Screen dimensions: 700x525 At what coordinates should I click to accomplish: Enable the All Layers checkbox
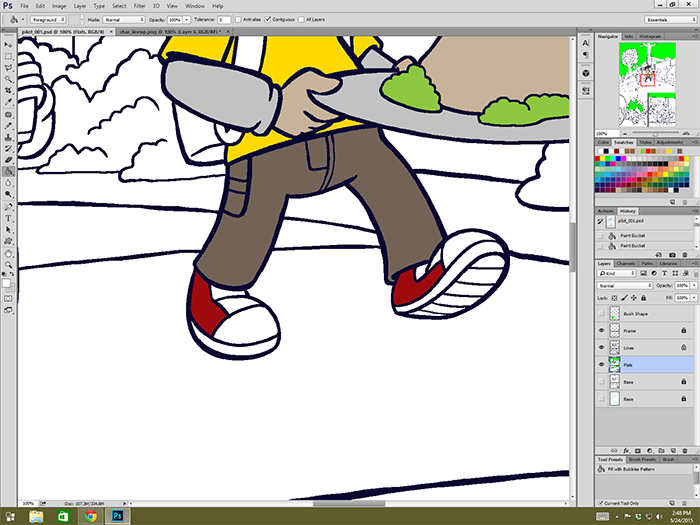(x=301, y=20)
